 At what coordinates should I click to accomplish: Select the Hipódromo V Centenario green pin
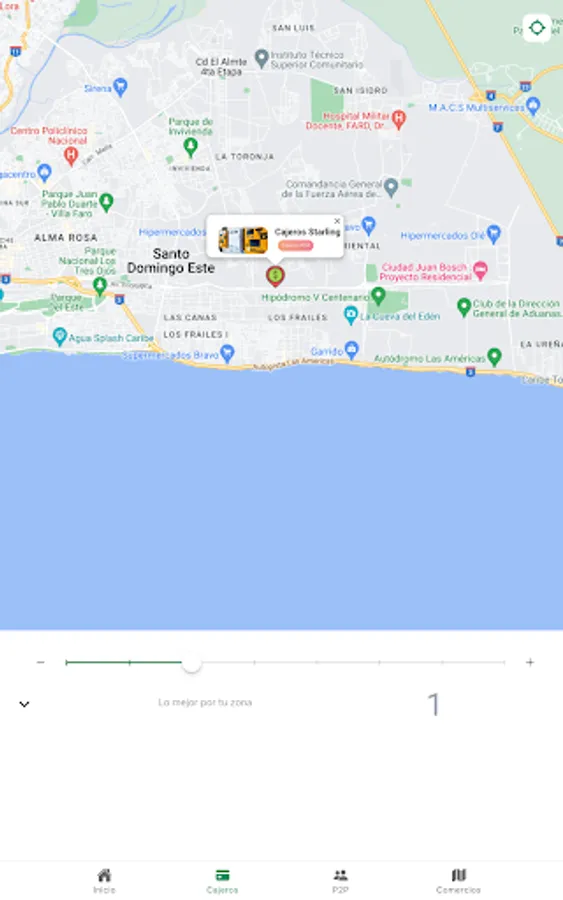pyautogui.click(x=378, y=296)
